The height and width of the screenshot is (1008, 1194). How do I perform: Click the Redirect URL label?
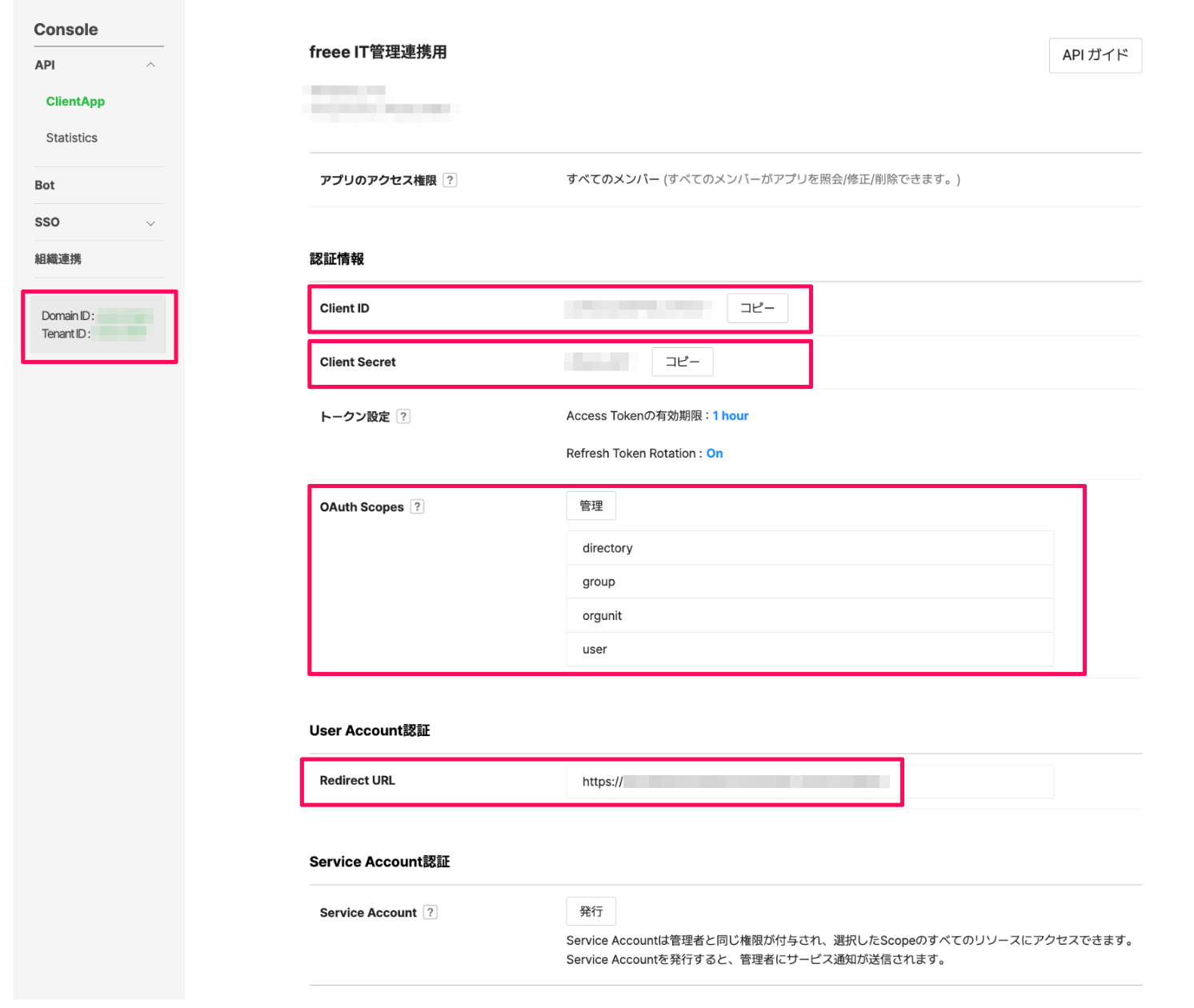tap(357, 780)
